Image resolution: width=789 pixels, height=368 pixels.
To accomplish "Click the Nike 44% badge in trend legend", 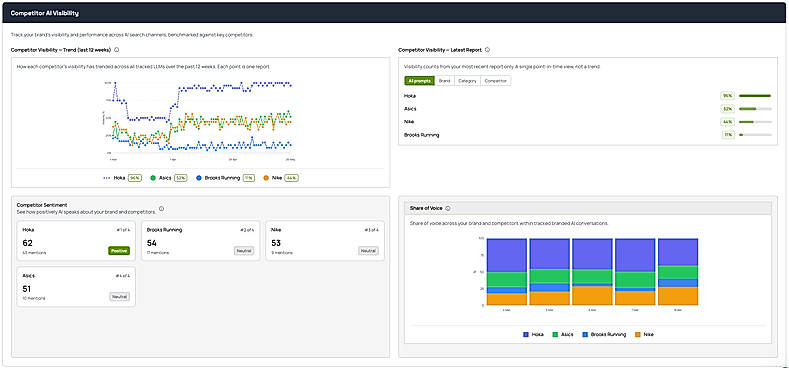I will [291, 178].
